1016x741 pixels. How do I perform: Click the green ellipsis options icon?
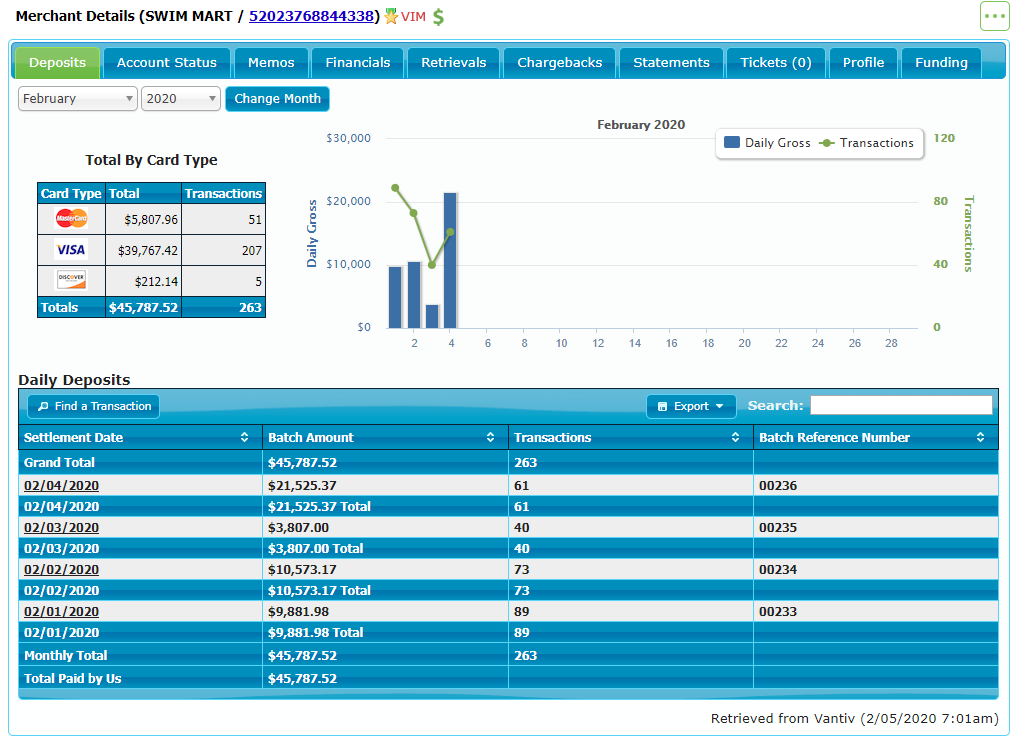click(994, 17)
